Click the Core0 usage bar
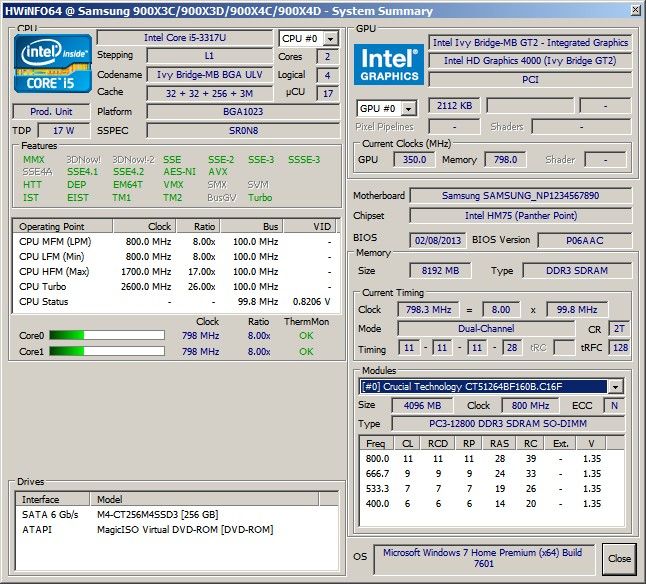This screenshot has height=584, width=646. click(x=107, y=335)
